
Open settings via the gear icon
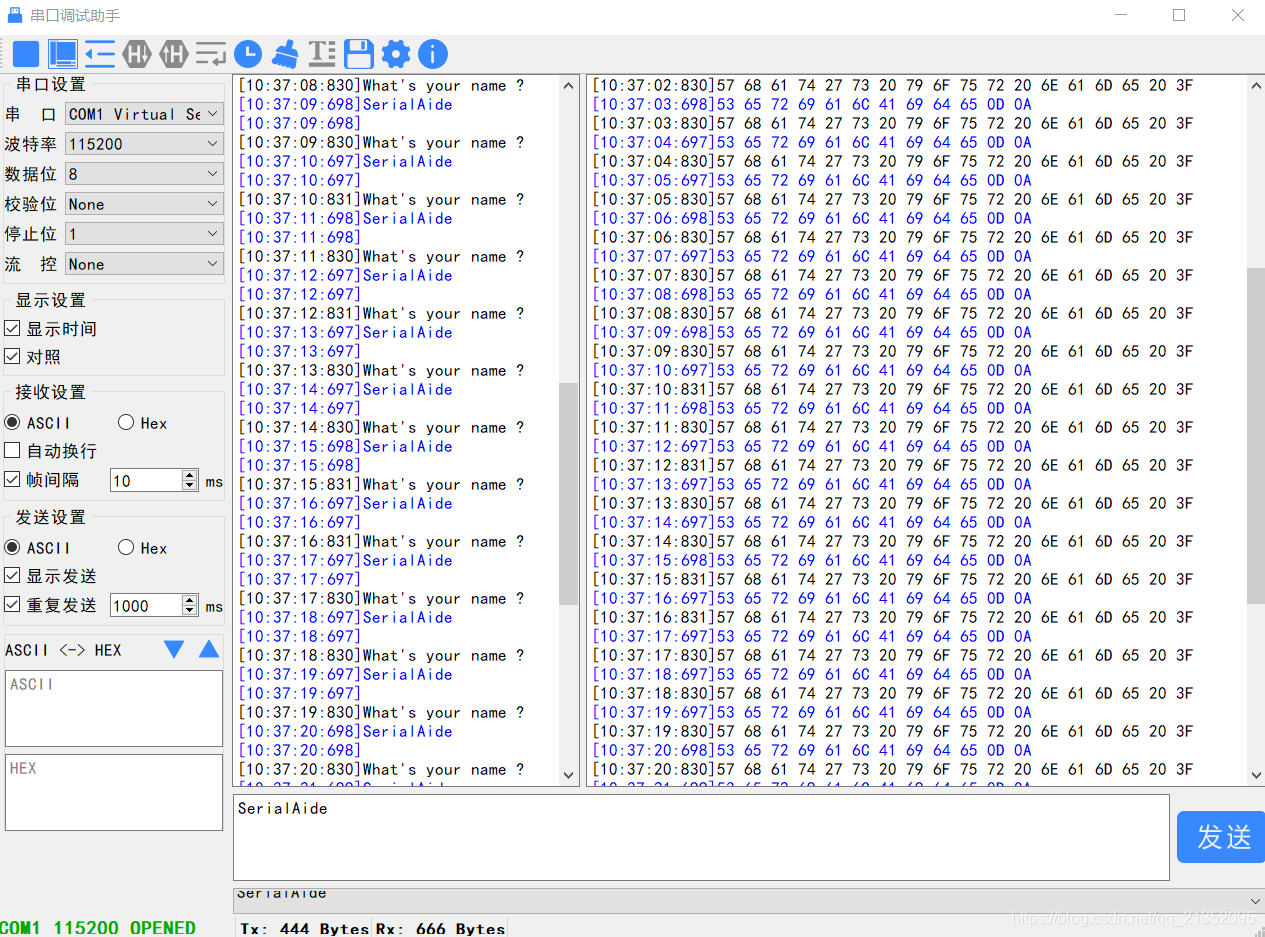[396, 54]
